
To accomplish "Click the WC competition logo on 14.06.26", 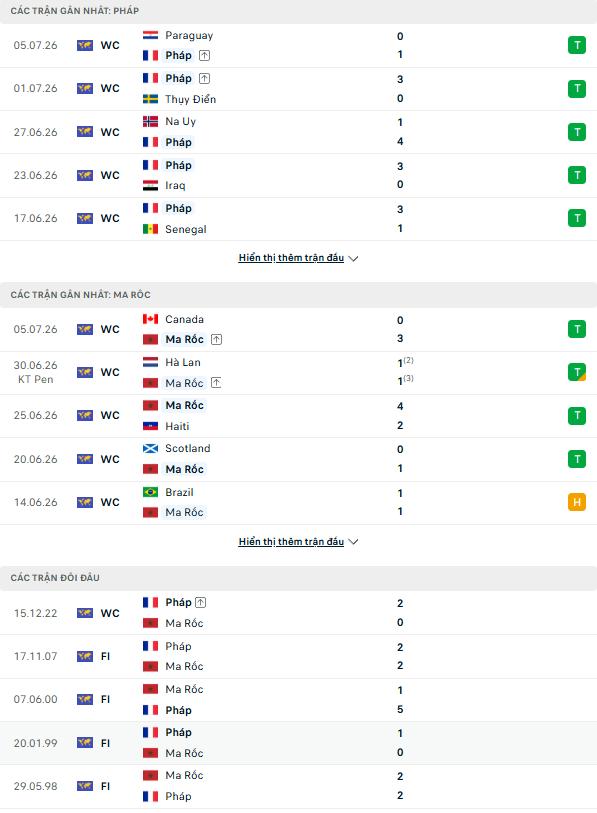I will (85, 502).
